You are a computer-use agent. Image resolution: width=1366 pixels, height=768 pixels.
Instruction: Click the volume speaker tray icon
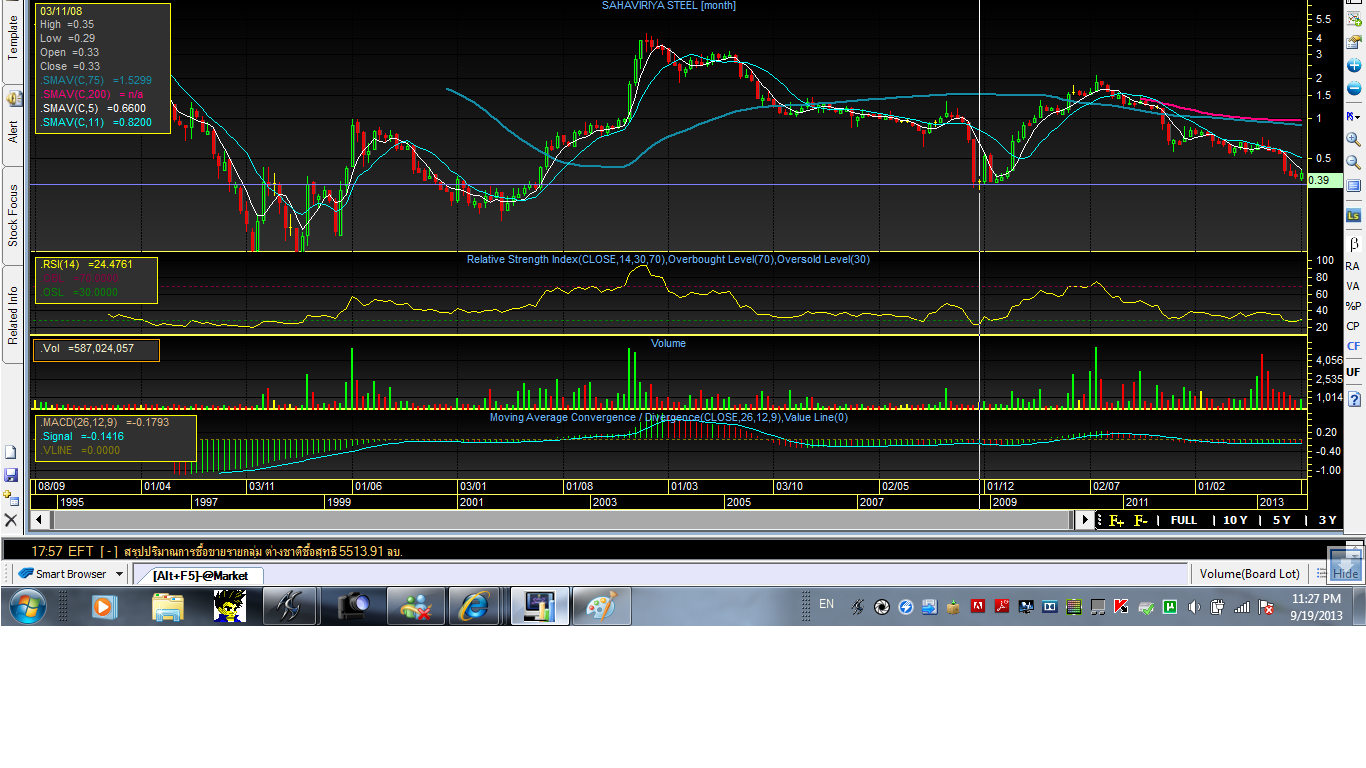(x=1194, y=606)
